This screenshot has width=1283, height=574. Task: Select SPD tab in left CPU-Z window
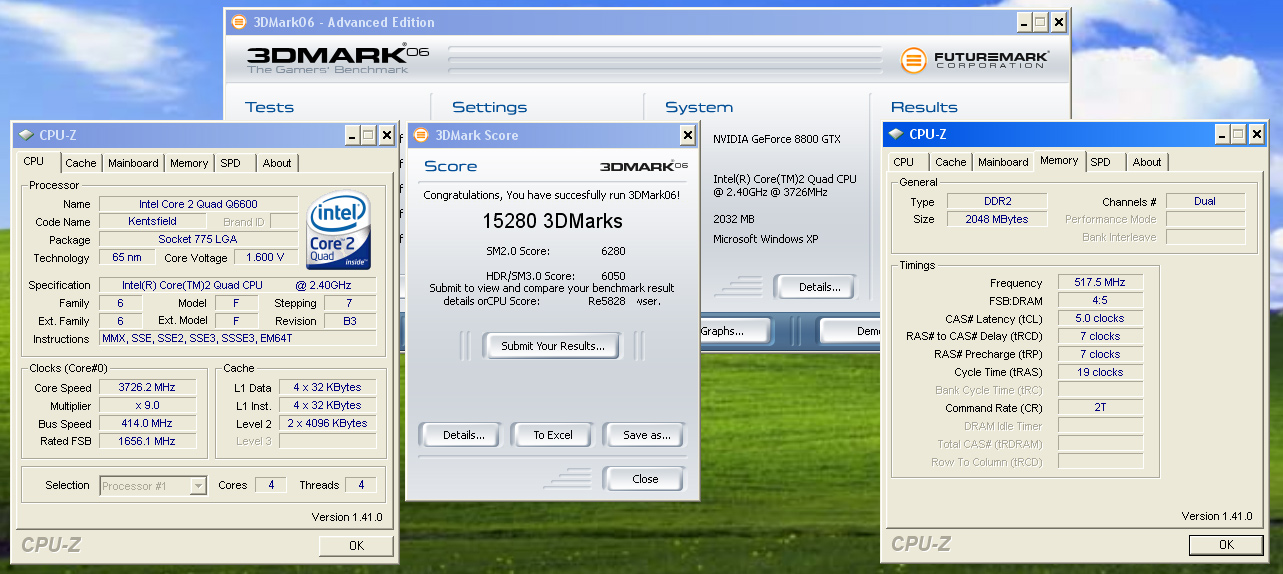pyautogui.click(x=230, y=163)
